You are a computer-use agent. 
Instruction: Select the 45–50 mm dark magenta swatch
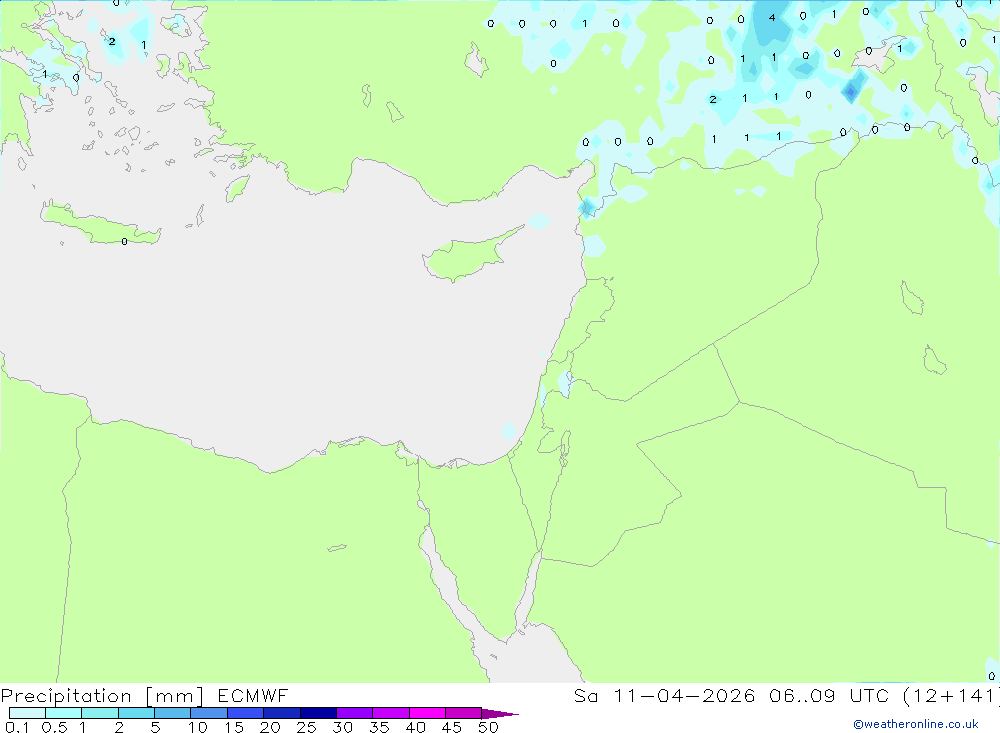463,713
